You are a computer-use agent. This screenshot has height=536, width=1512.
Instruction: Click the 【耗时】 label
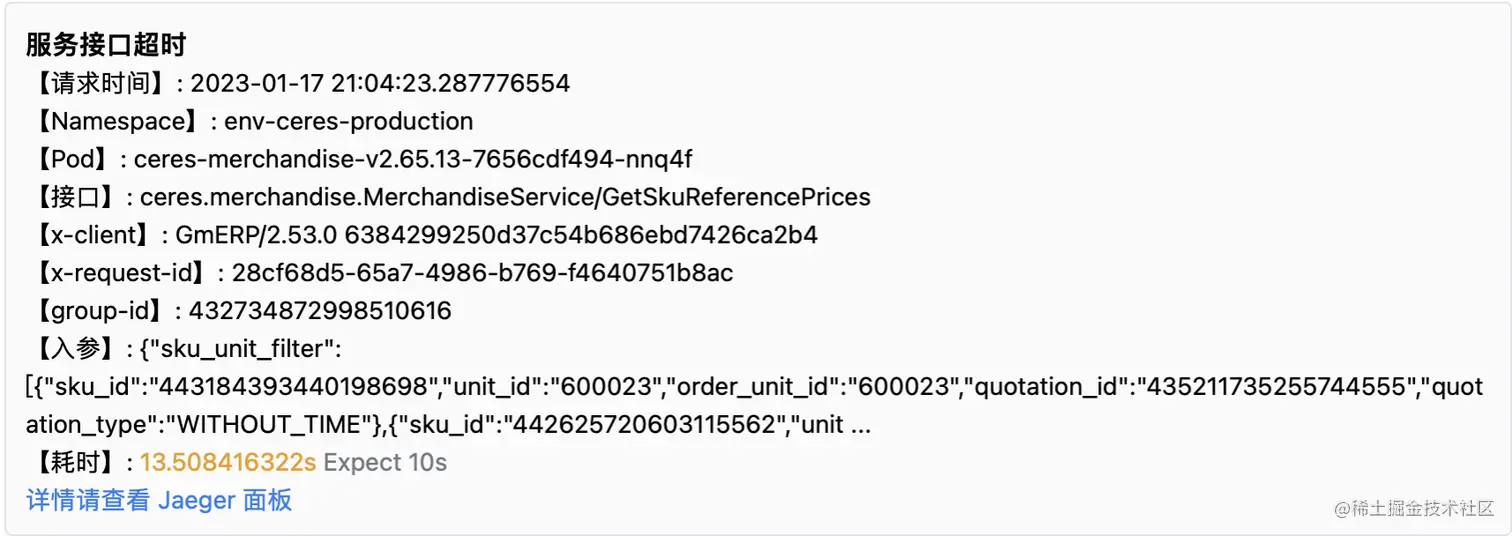pyautogui.click(x=75, y=463)
